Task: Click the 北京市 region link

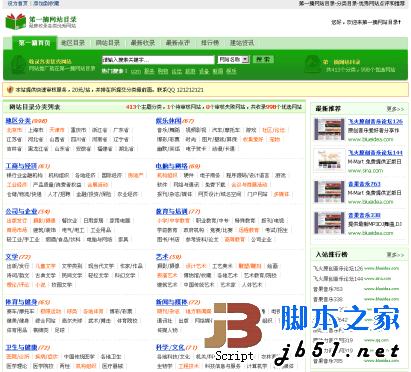Action: click(x=14, y=130)
